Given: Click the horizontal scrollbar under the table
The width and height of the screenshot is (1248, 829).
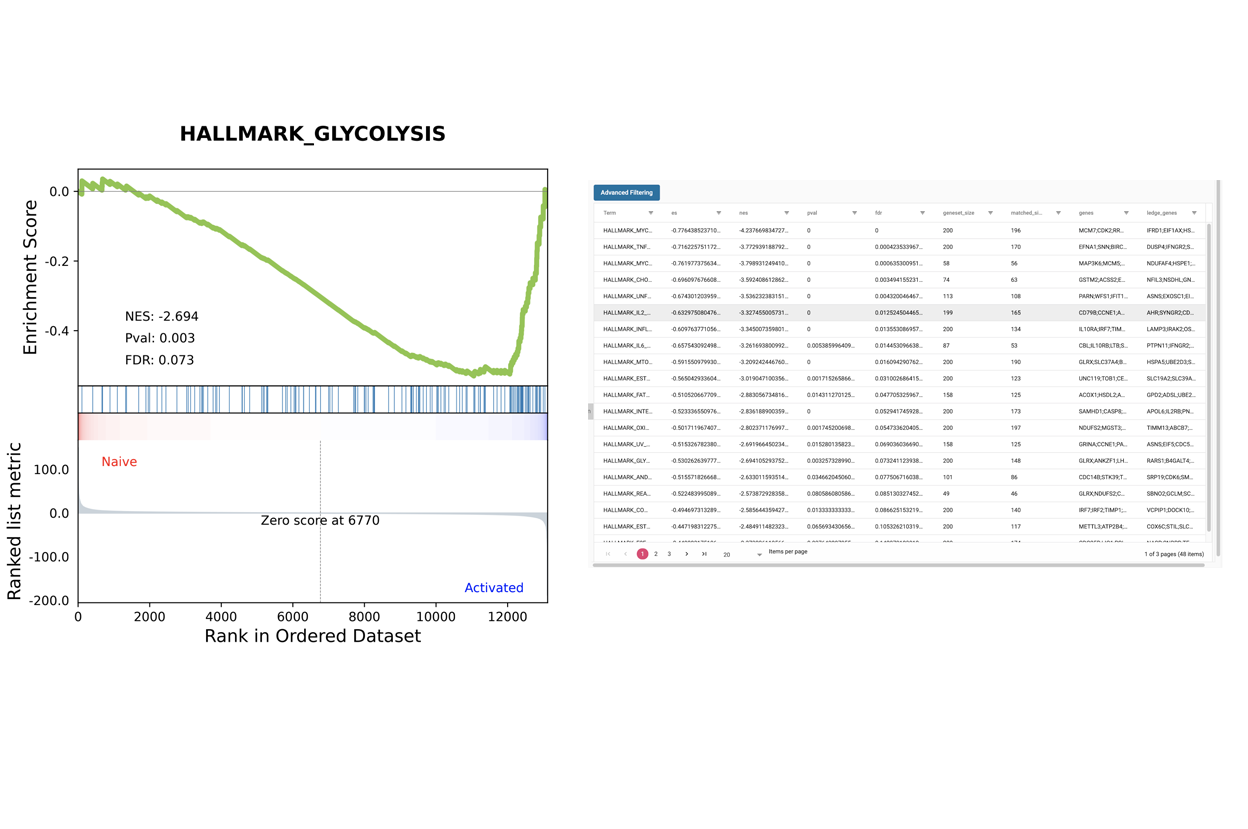Looking at the screenshot, I should pyautogui.click(x=900, y=566).
